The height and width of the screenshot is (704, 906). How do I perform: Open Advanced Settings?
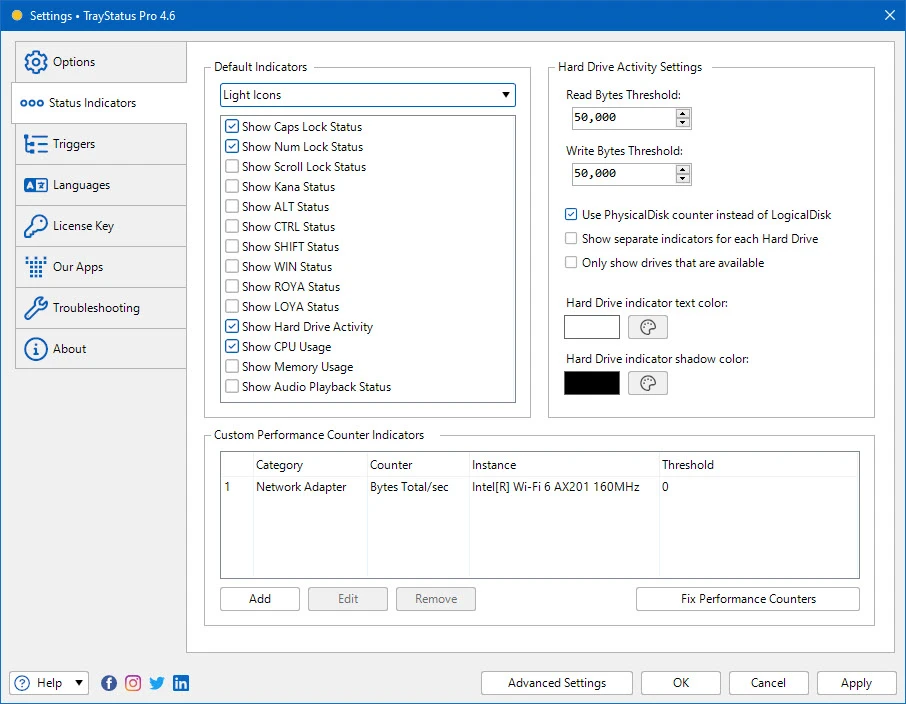(x=557, y=683)
